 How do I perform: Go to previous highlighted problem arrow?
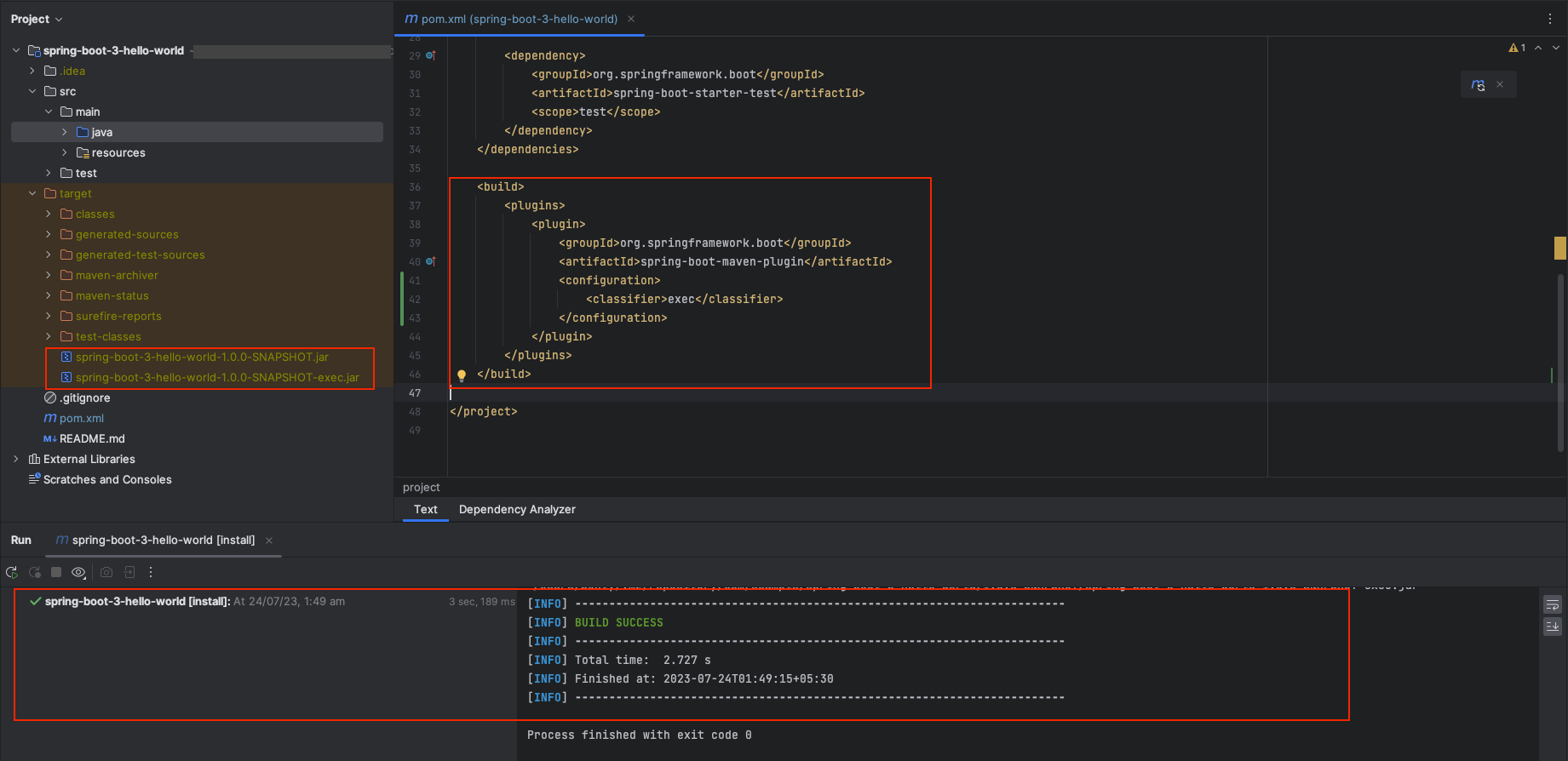coord(1538,48)
